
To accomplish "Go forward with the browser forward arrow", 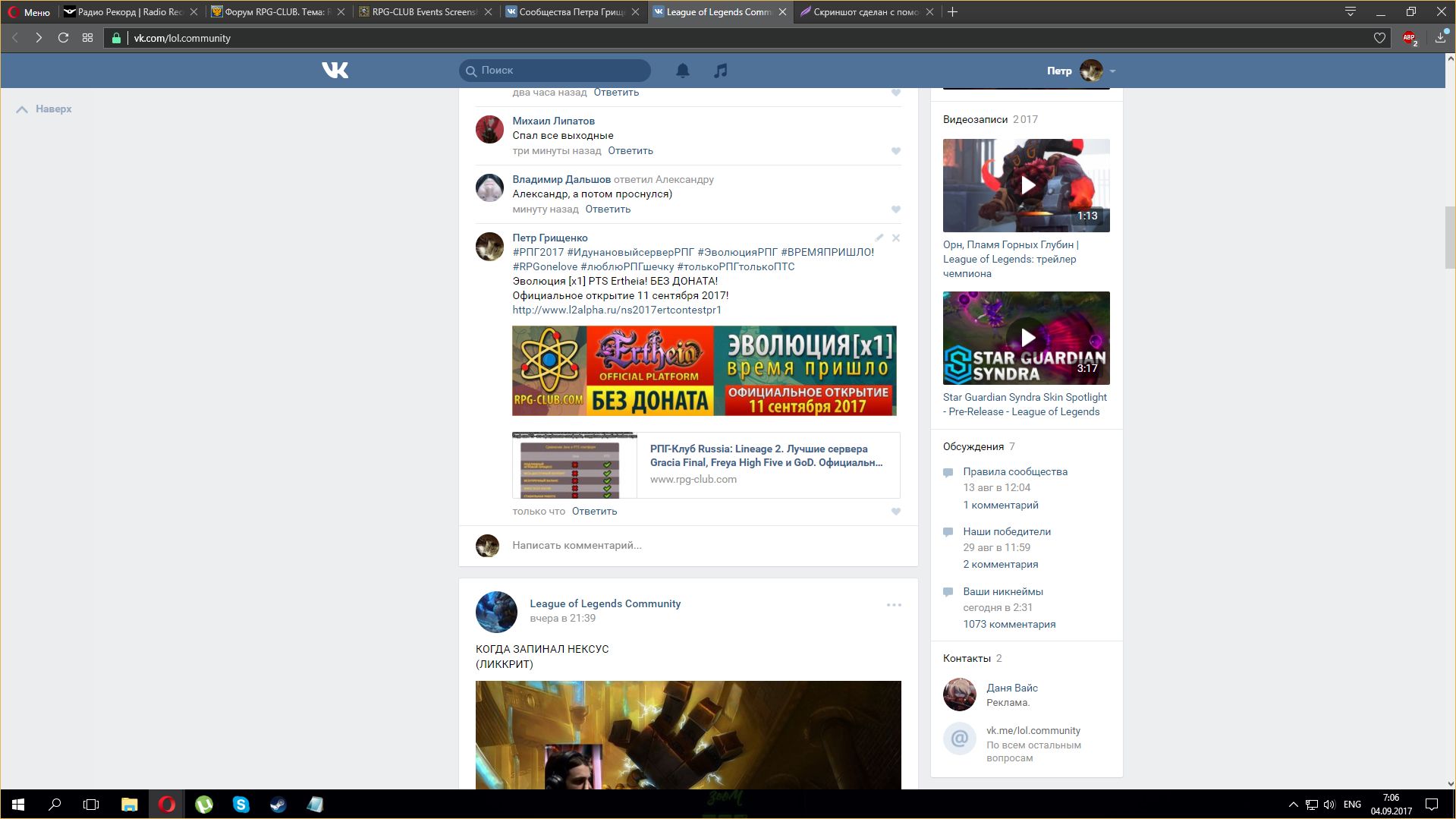I will click(39, 38).
